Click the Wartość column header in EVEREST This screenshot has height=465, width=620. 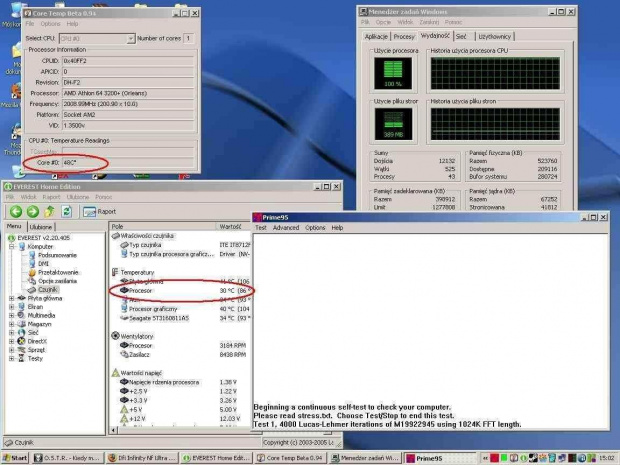point(230,227)
